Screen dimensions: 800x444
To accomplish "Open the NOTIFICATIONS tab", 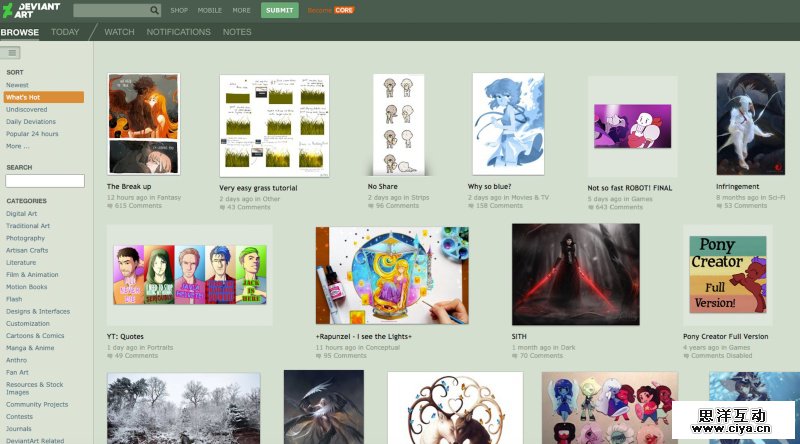I will pyautogui.click(x=179, y=32).
